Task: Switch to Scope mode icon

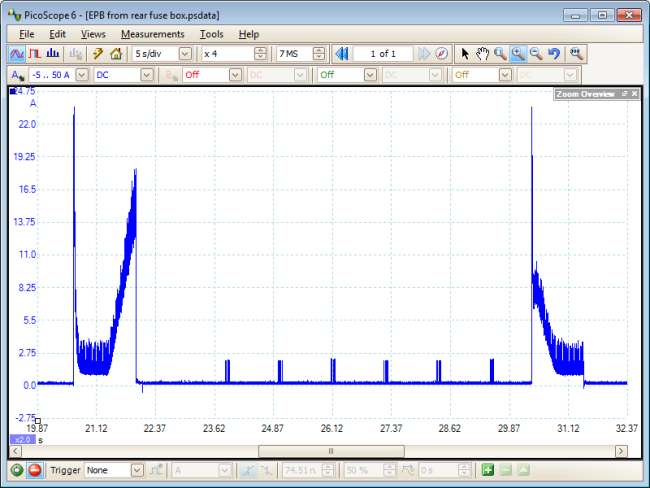Action: point(17,54)
